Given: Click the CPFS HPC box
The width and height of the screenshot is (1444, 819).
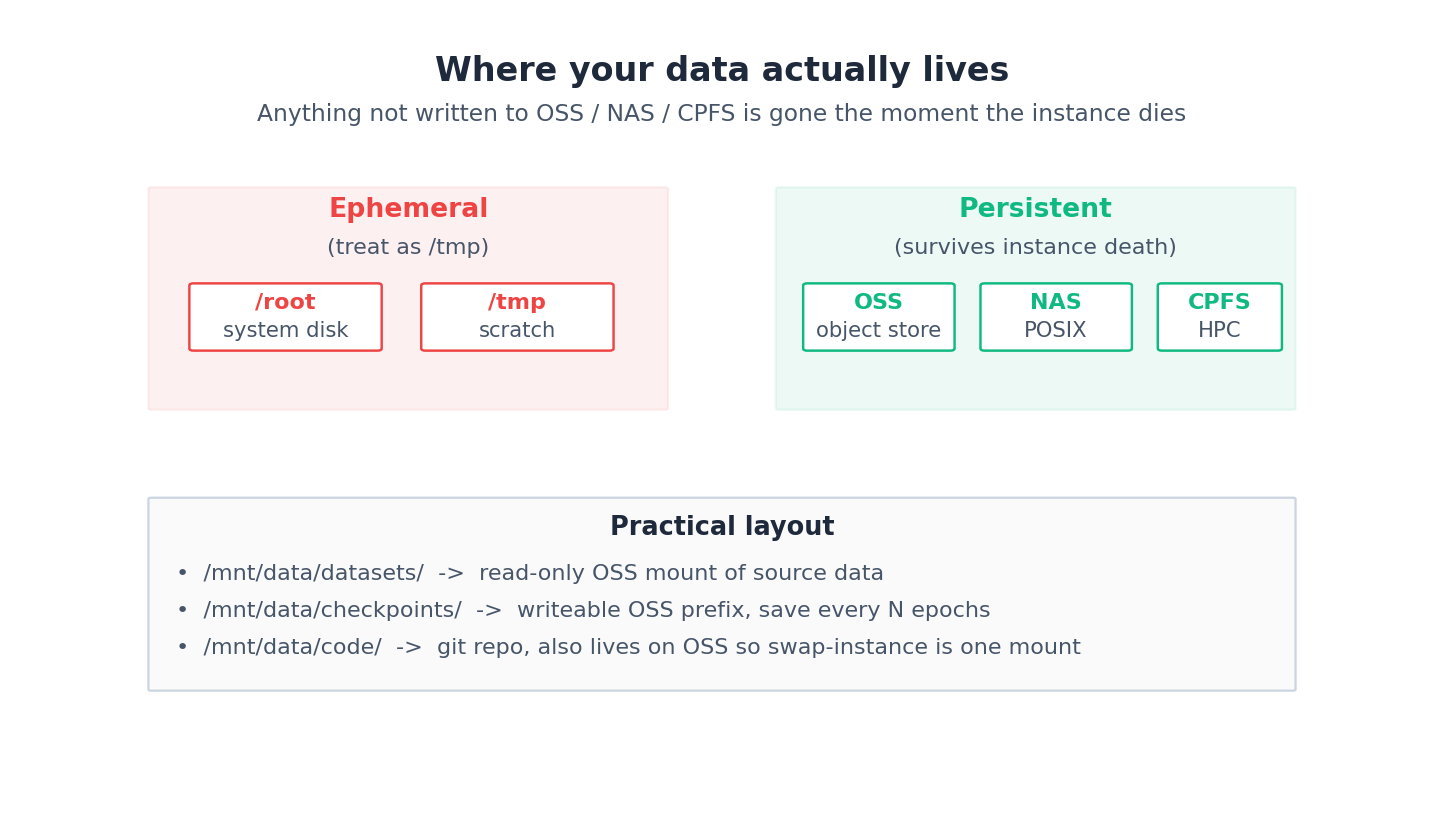Looking at the screenshot, I should 1219,317.
